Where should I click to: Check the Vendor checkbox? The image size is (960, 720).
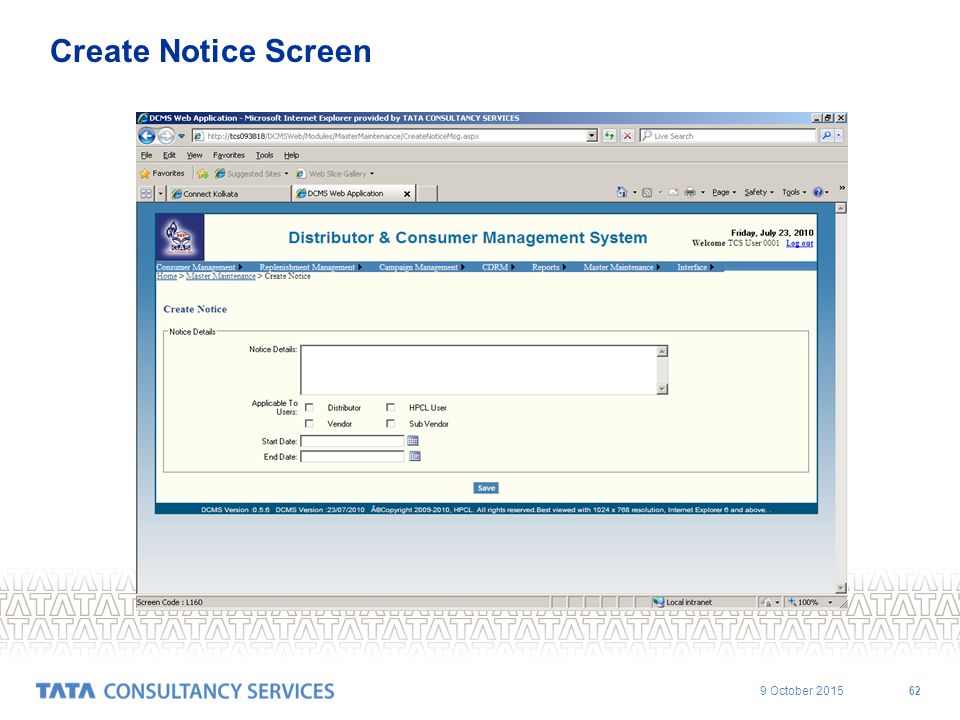pos(309,423)
